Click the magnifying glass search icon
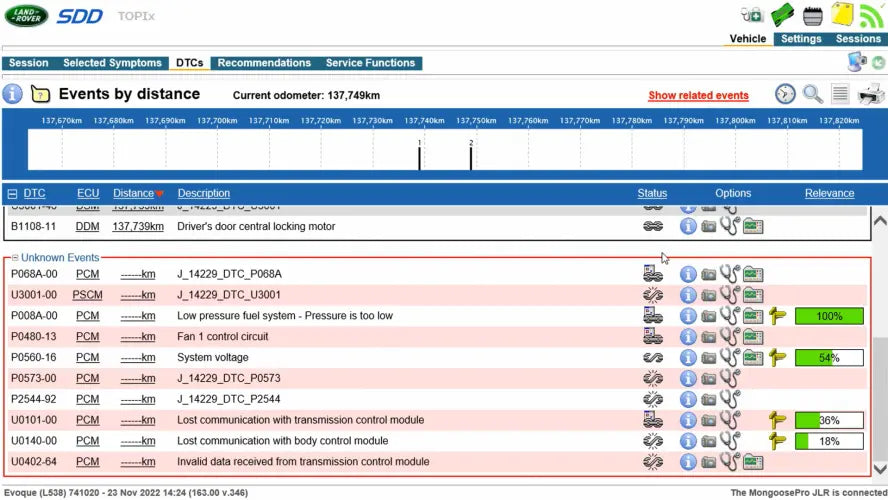Image resolution: width=888 pixels, height=500 pixels. tap(813, 94)
